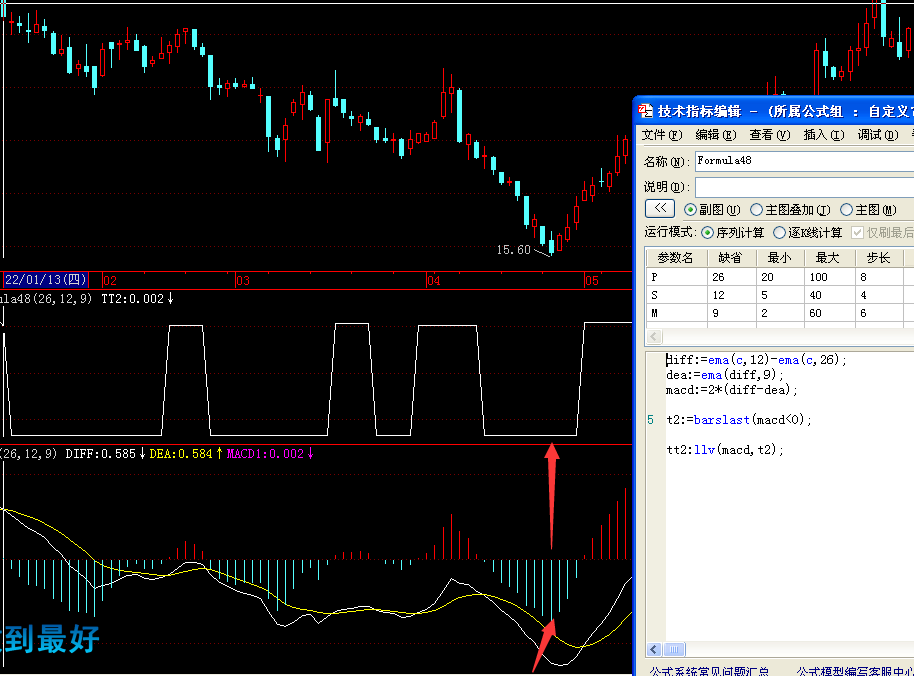Select the 主图 radio button
The width and height of the screenshot is (914, 676).
(846, 210)
